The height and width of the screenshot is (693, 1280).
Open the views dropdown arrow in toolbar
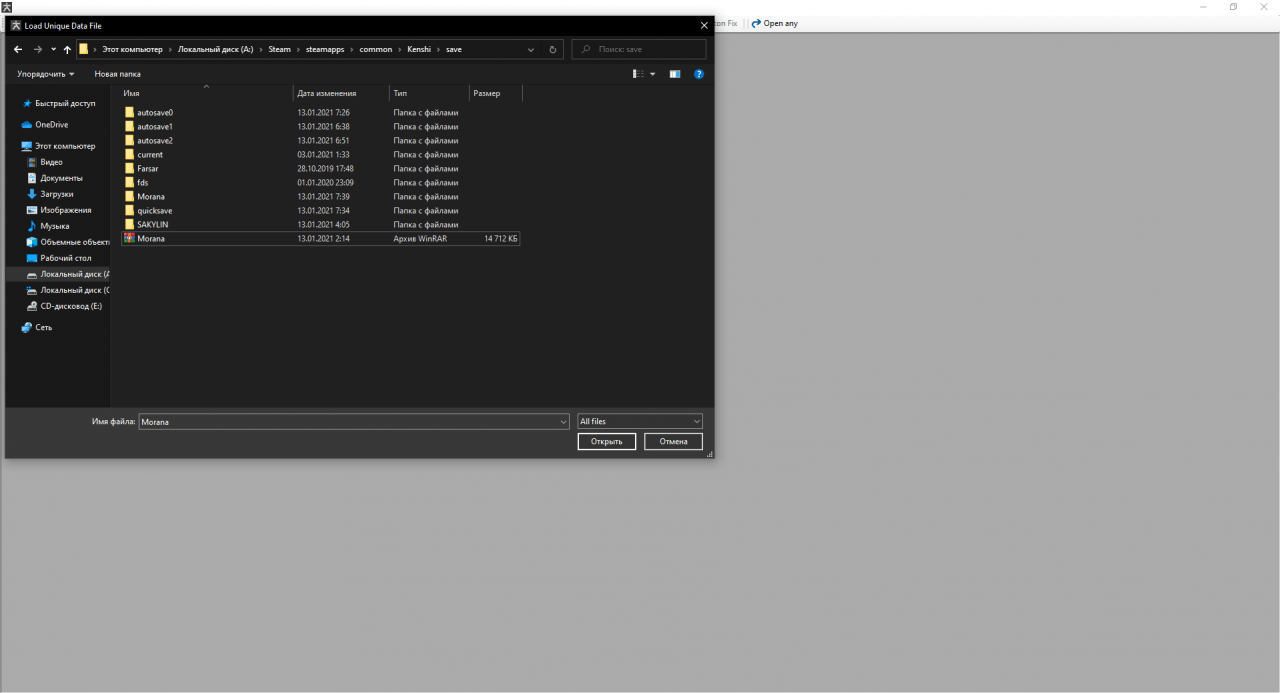pos(652,73)
